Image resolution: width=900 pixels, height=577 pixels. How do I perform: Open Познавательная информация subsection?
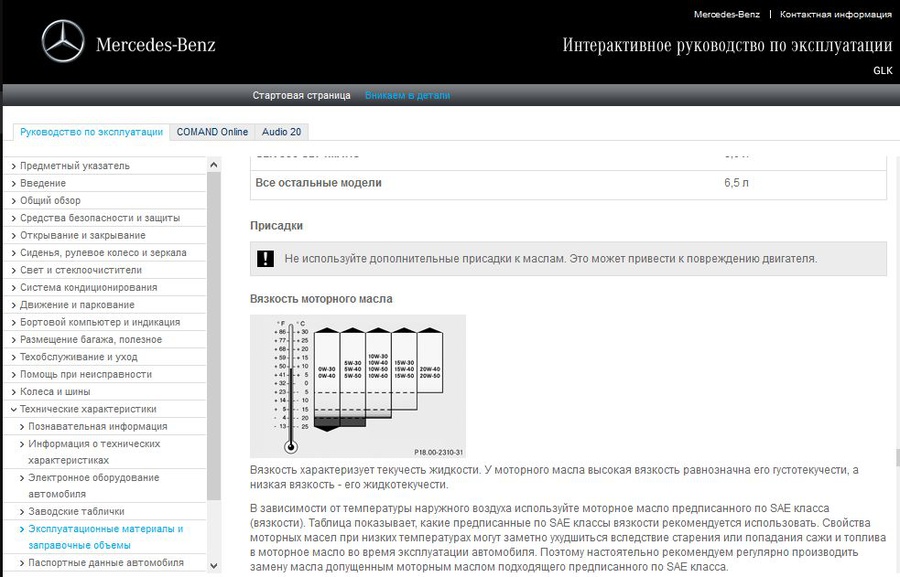pyautogui.click(x=98, y=427)
